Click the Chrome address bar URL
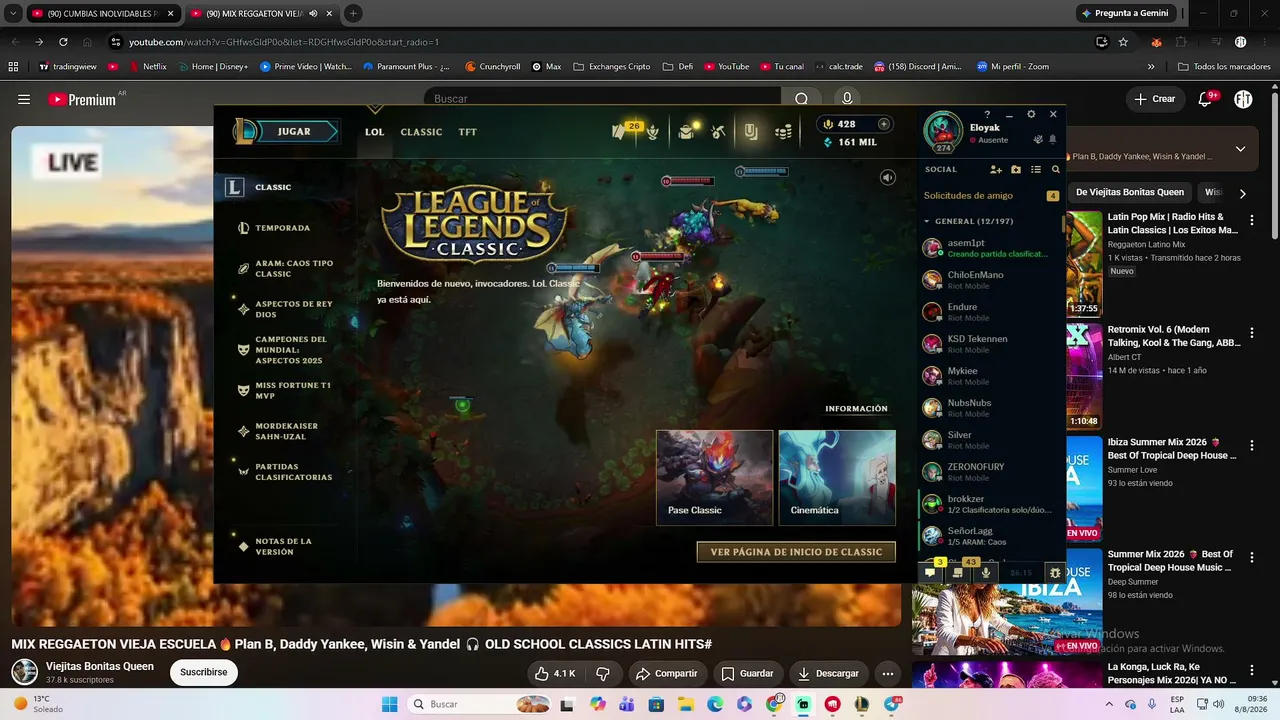1280x720 pixels. 284,42
